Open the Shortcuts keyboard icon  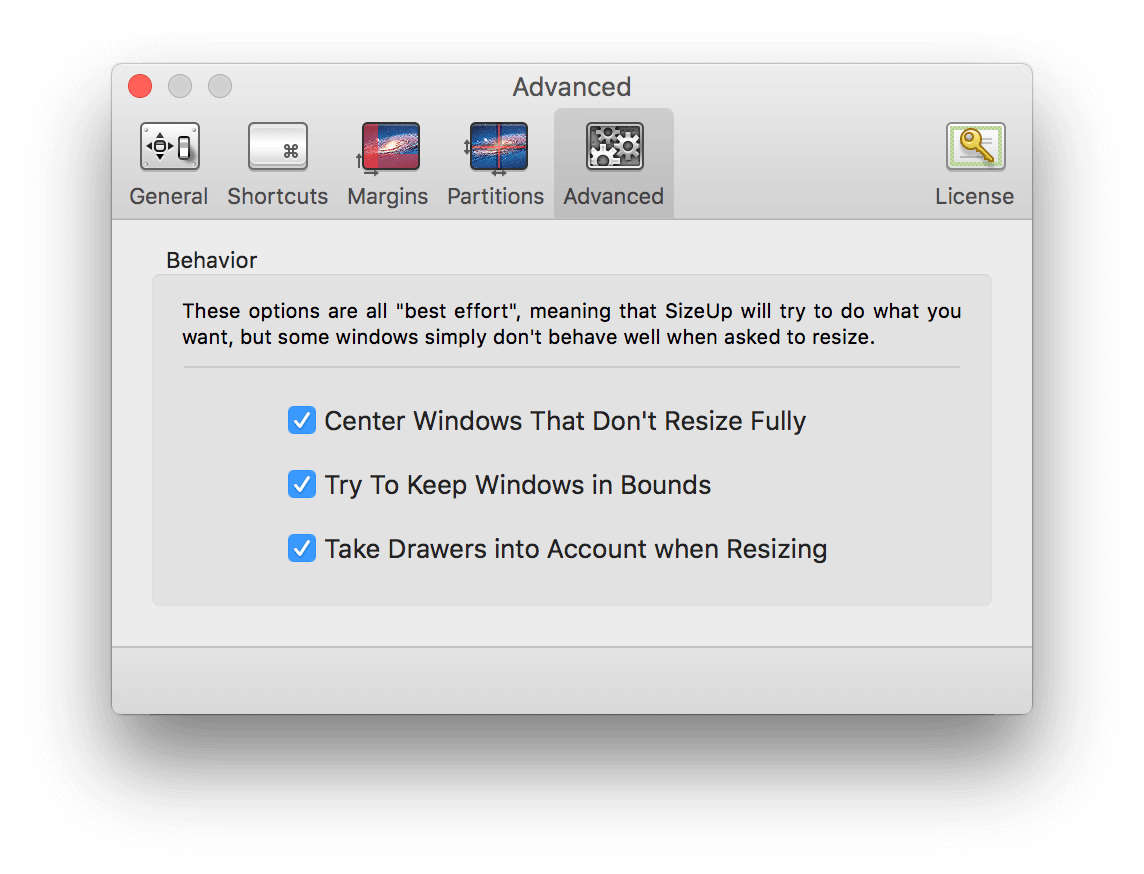click(277, 146)
